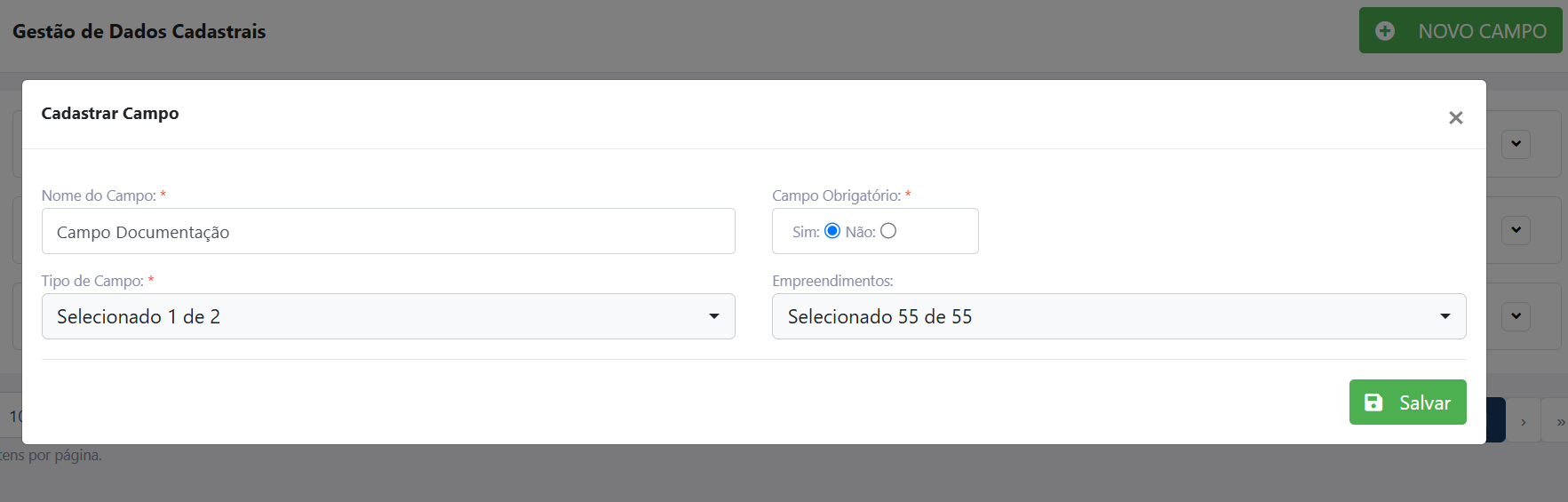Click the caret arrow in Empreendimentos field
The image size is (1568, 502).
click(x=1445, y=317)
